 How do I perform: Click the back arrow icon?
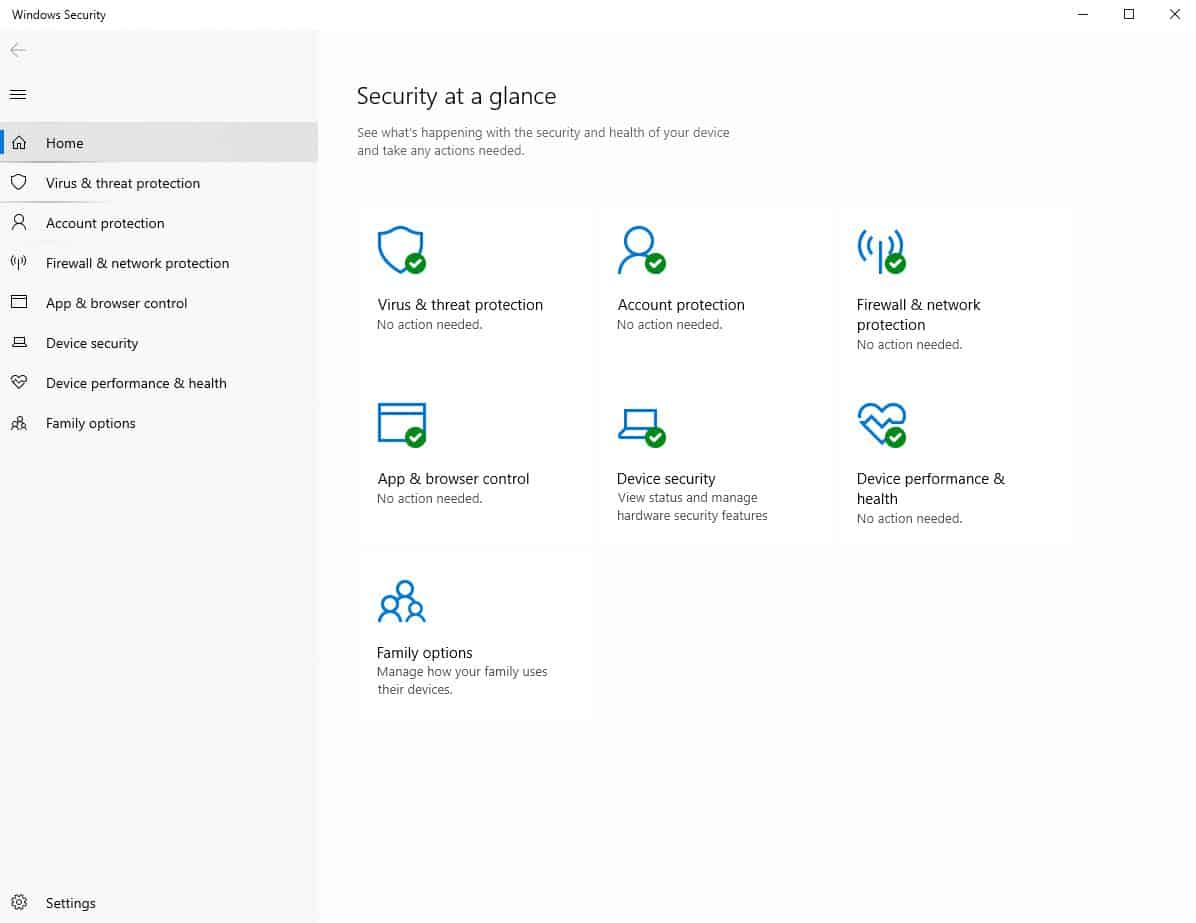[18, 50]
